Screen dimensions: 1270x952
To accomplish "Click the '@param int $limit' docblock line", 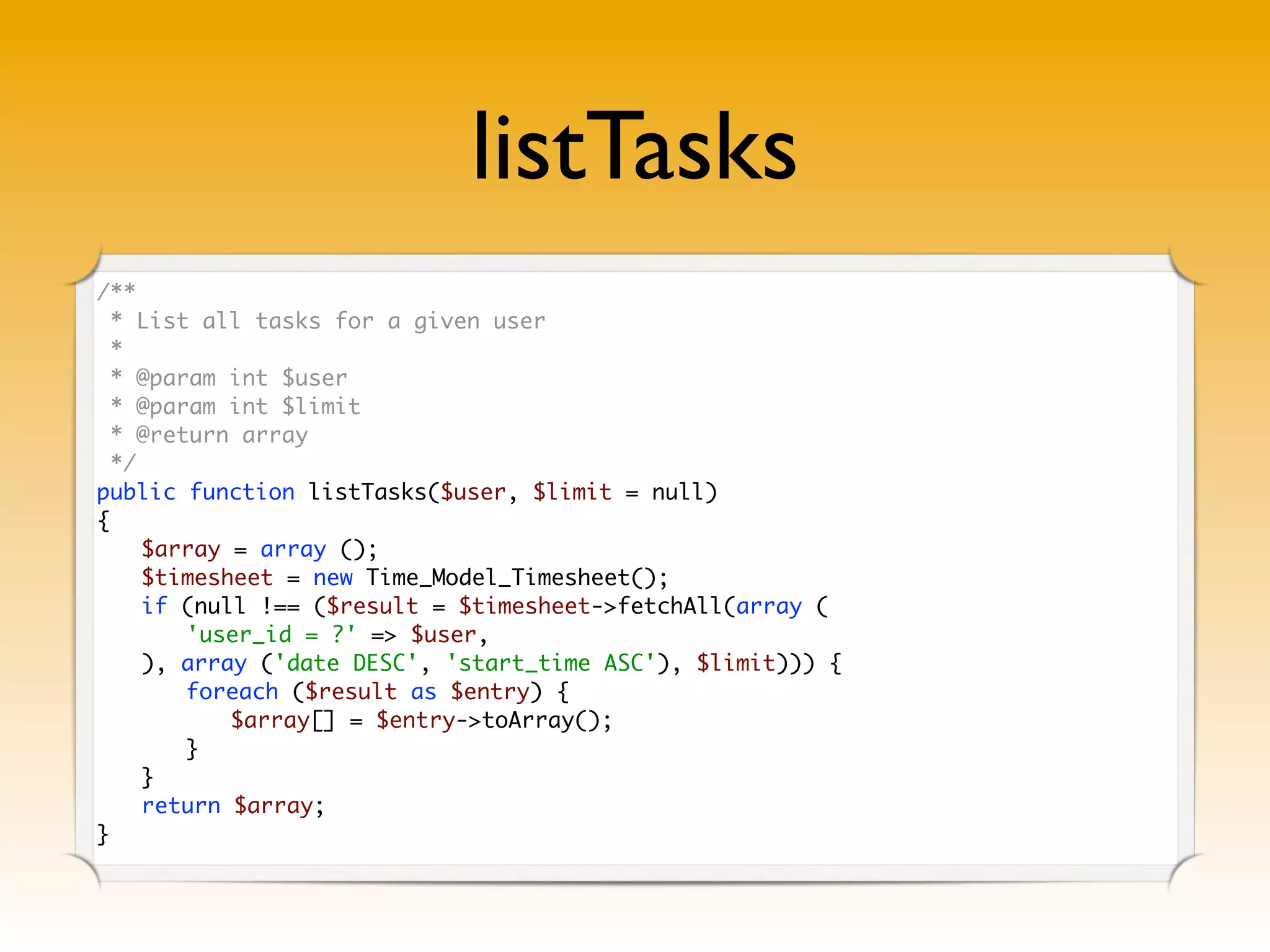I will 236,406.
